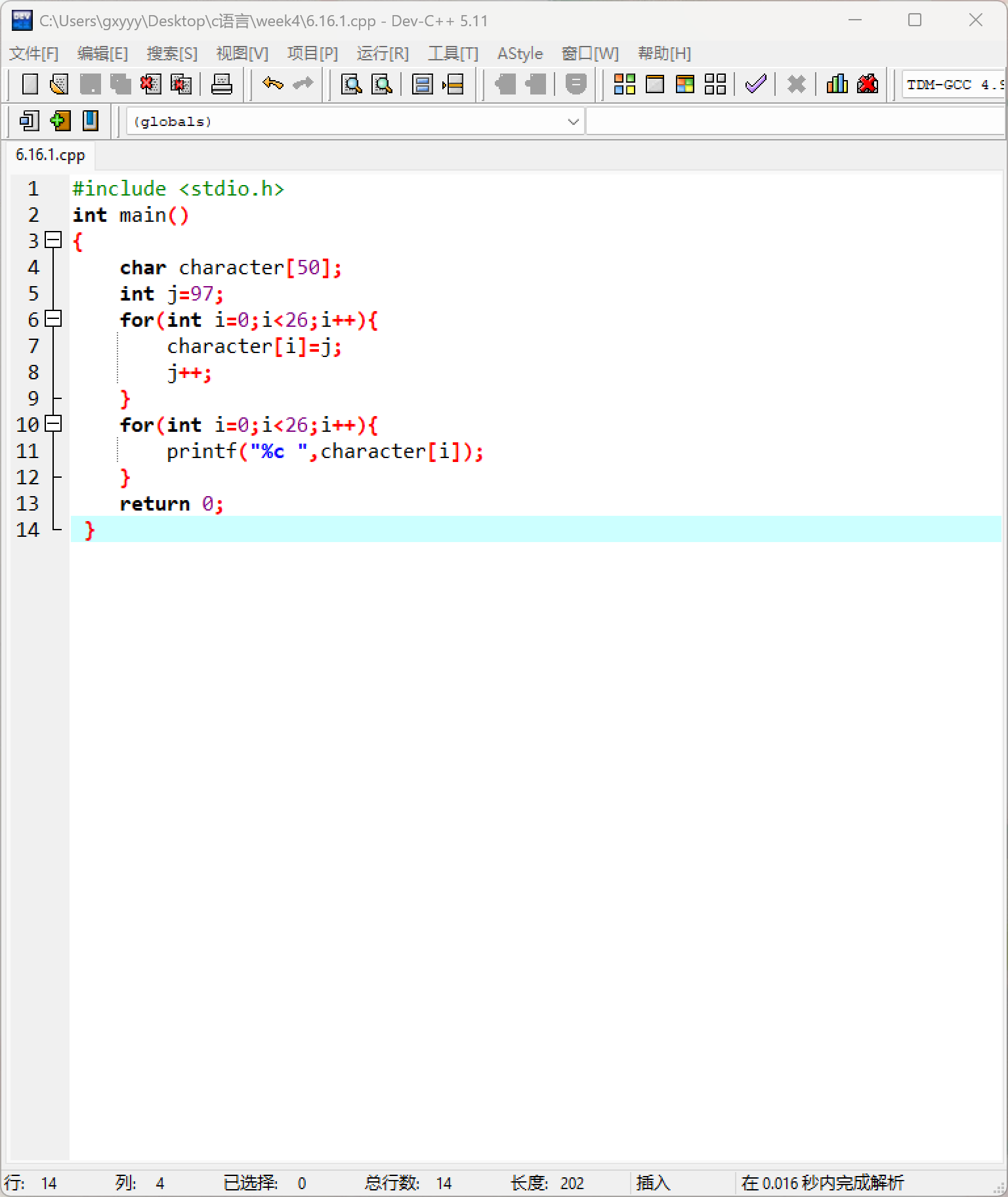
Task: Click the 总行数: 14 status bar entry
Action: (x=408, y=1183)
